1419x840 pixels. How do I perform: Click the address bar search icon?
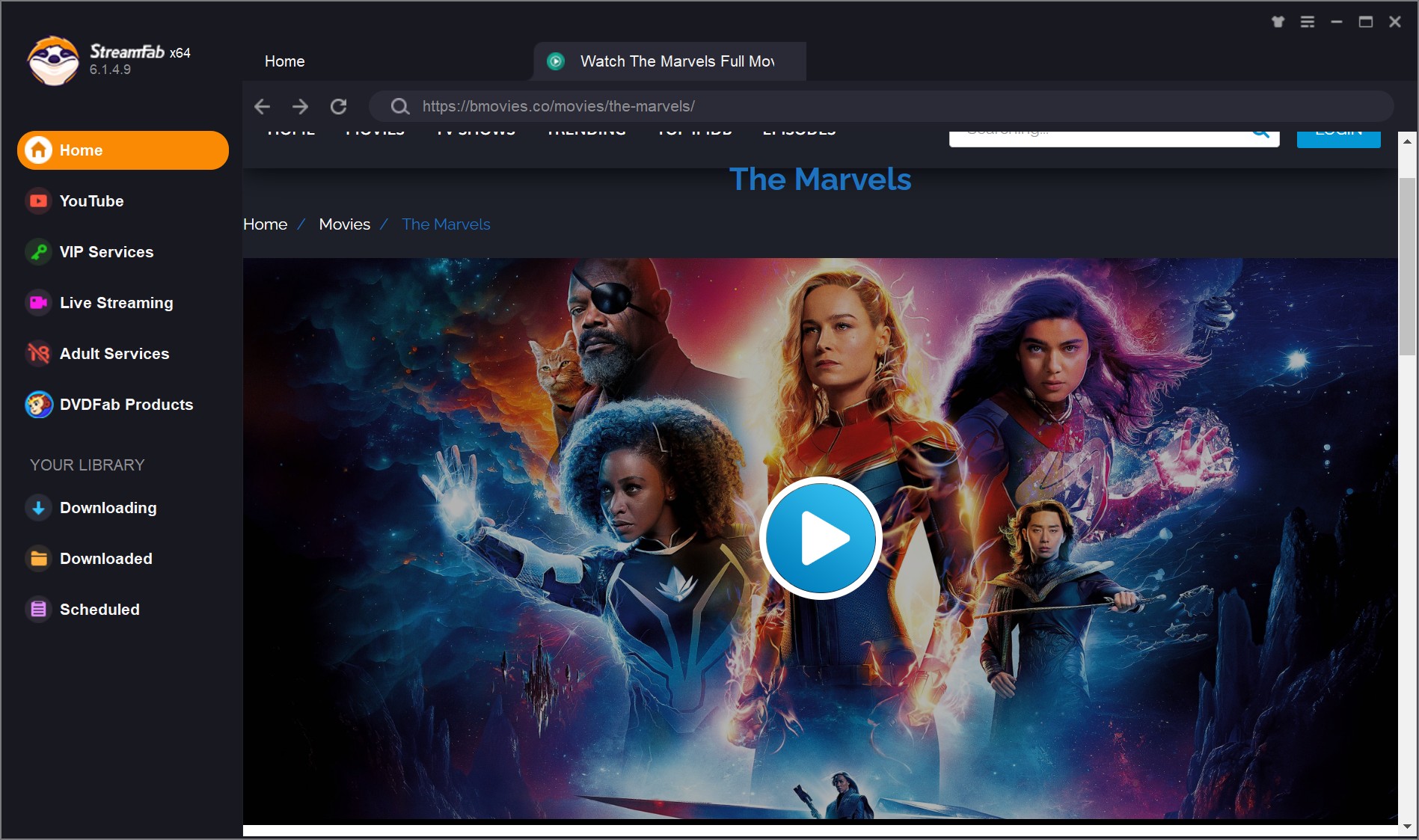tap(400, 106)
